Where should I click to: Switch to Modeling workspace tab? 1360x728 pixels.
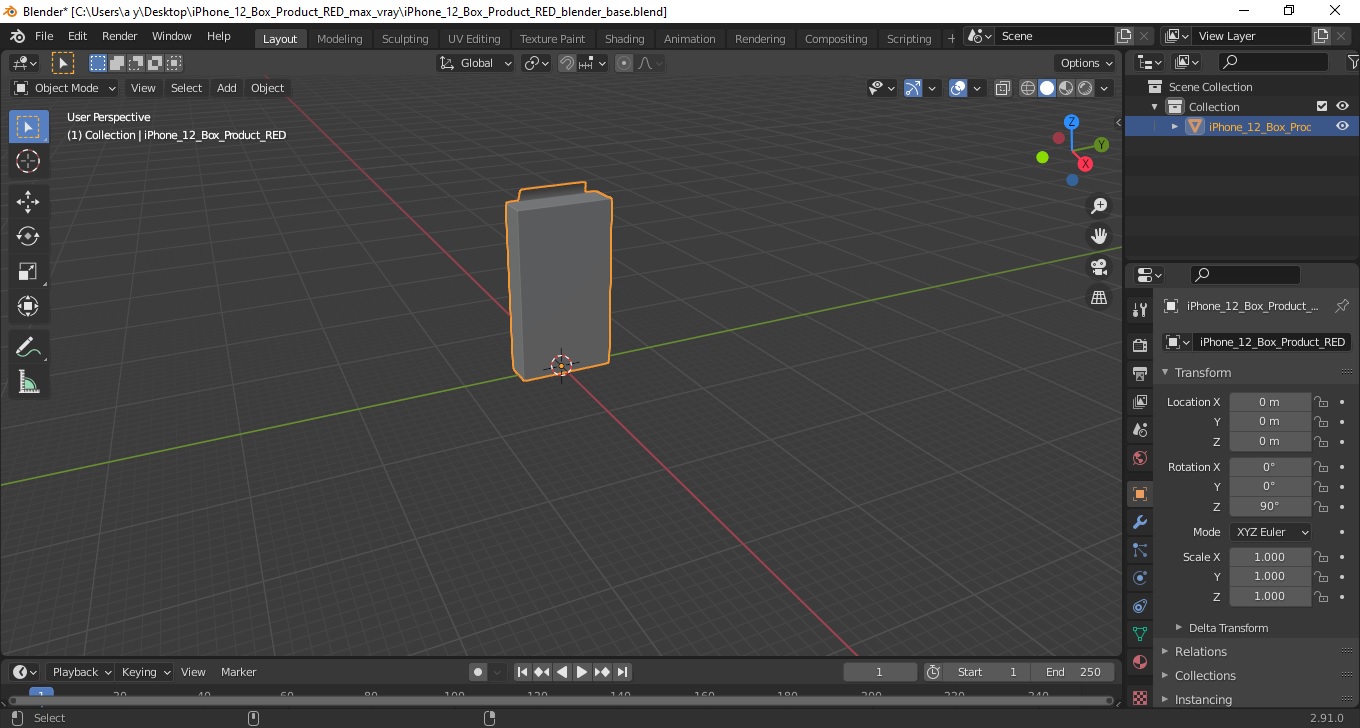(x=339, y=39)
